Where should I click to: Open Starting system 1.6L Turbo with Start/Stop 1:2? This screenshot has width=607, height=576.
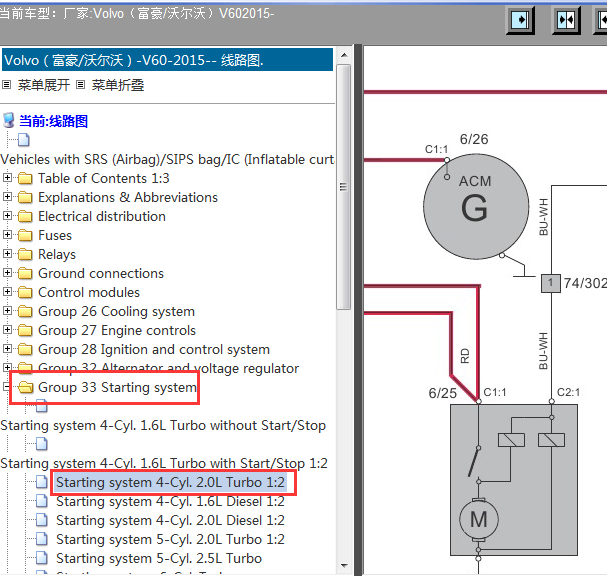pyautogui.click(x=164, y=463)
